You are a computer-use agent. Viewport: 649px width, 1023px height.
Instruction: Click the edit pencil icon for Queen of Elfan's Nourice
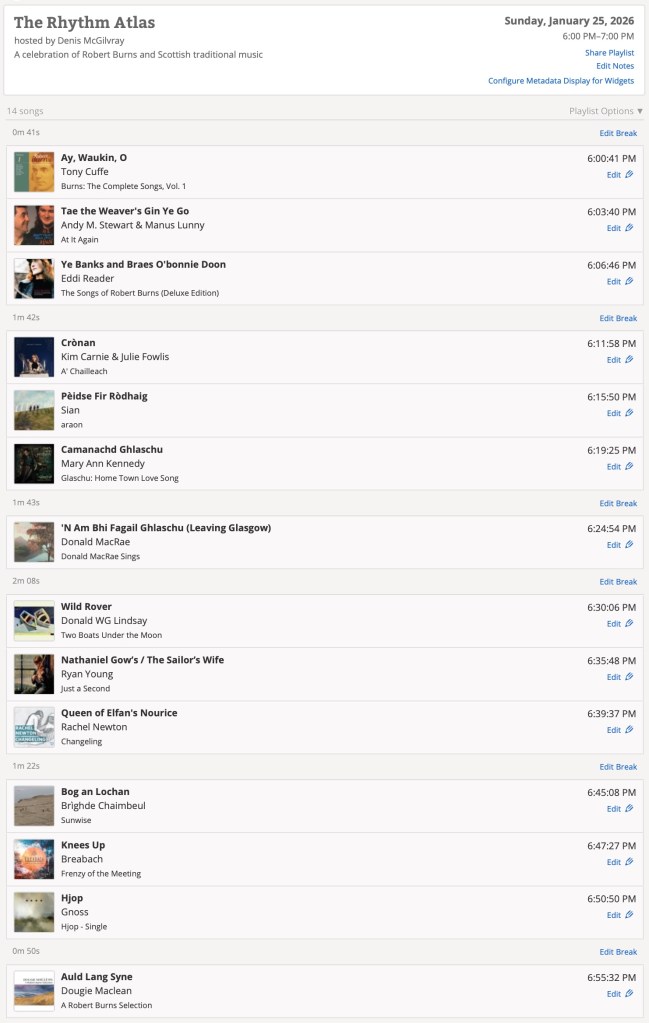coord(629,730)
